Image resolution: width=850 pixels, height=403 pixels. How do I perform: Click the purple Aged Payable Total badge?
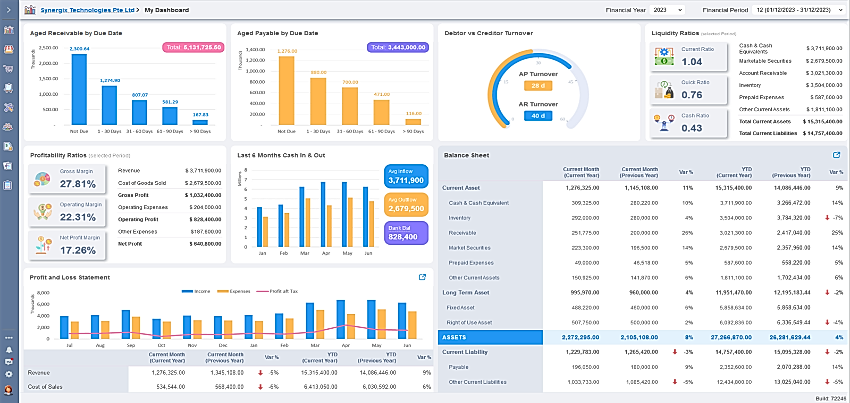(398, 48)
